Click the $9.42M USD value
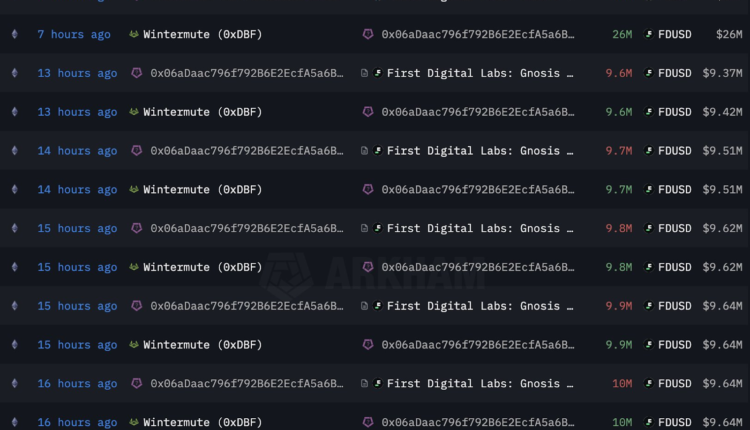Image resolution: width=750 pixels, height=430 pixels. [x=722, y=112]
